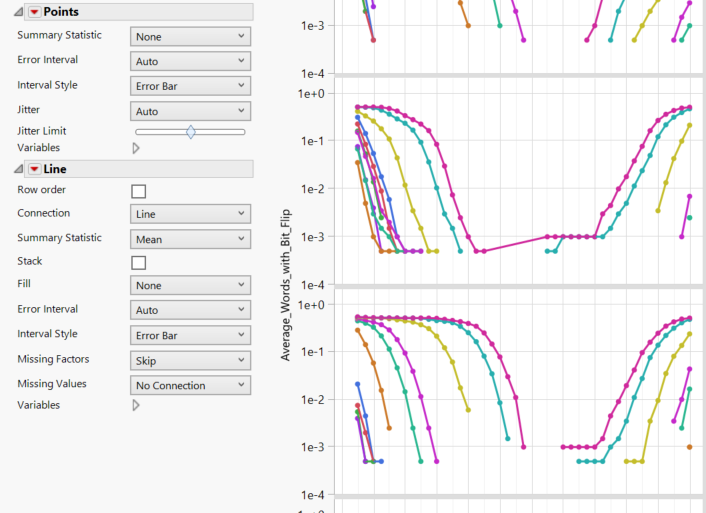
Task: Open the Points red triangle menu
Action: coord(34,12)
